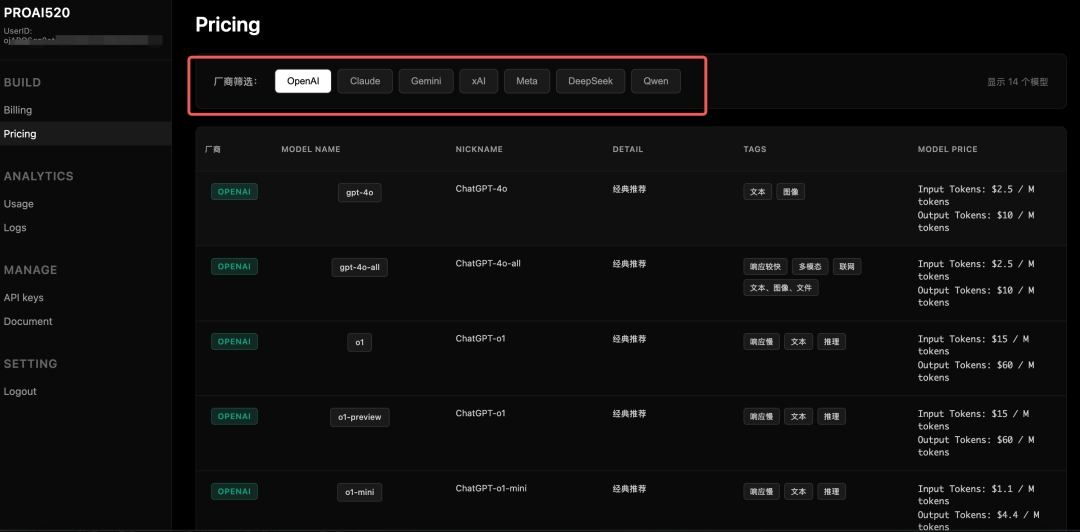Click the ChatGPT-o1-mini nickname
The height and width of the screenshot is (532, 1080).
tap(491, 489)
